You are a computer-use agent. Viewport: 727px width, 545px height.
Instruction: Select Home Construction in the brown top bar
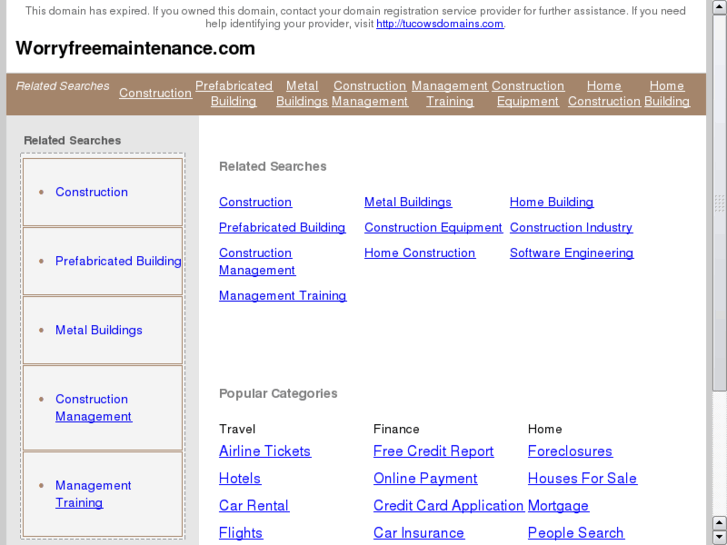[x=604, y=93]
